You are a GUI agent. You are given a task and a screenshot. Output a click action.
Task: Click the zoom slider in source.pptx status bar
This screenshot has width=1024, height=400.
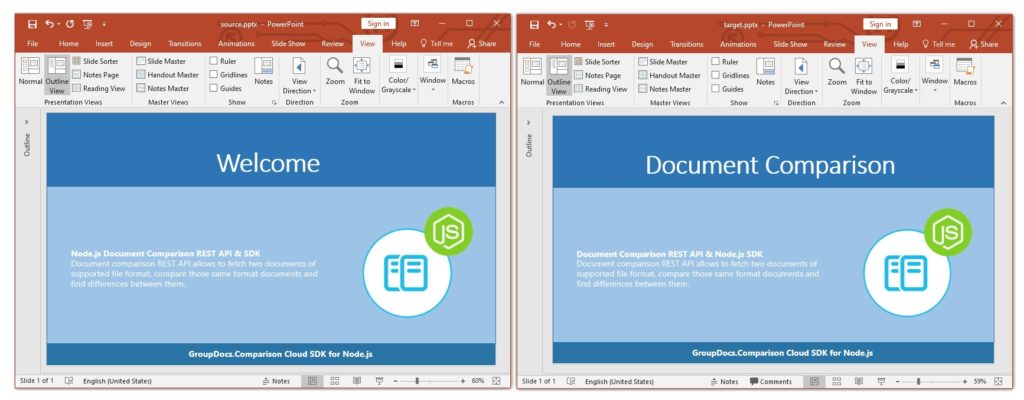click(x=417, y=381)
